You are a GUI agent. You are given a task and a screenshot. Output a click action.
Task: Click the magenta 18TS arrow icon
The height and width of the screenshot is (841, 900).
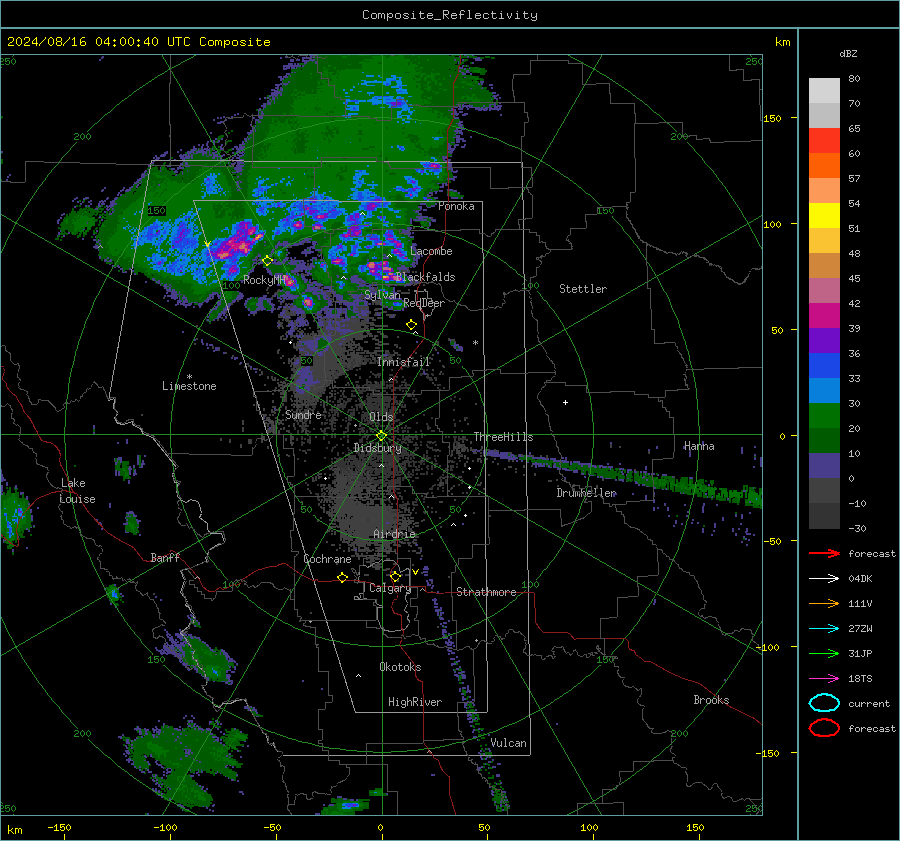coord(824,679)
